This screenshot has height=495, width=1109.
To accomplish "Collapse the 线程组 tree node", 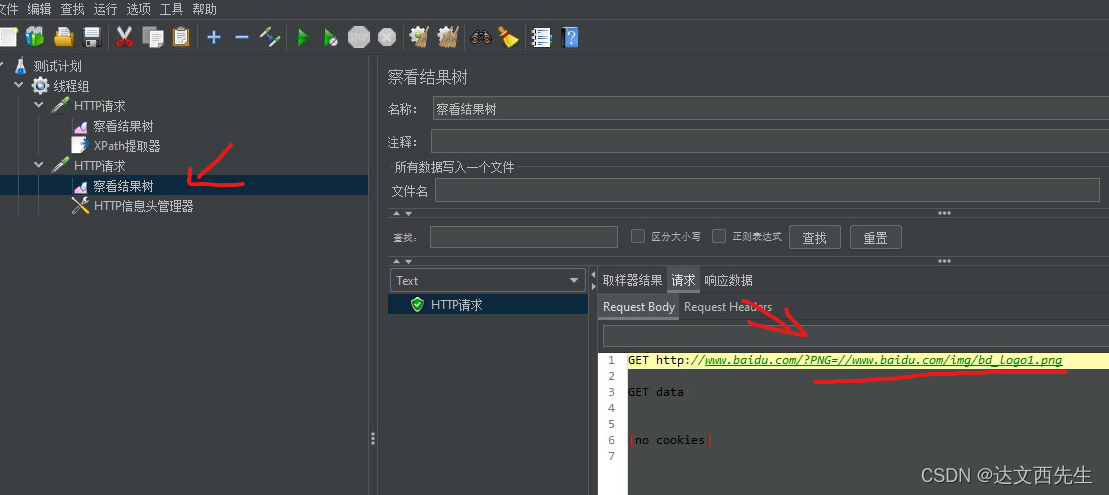I will pos(19,86).
